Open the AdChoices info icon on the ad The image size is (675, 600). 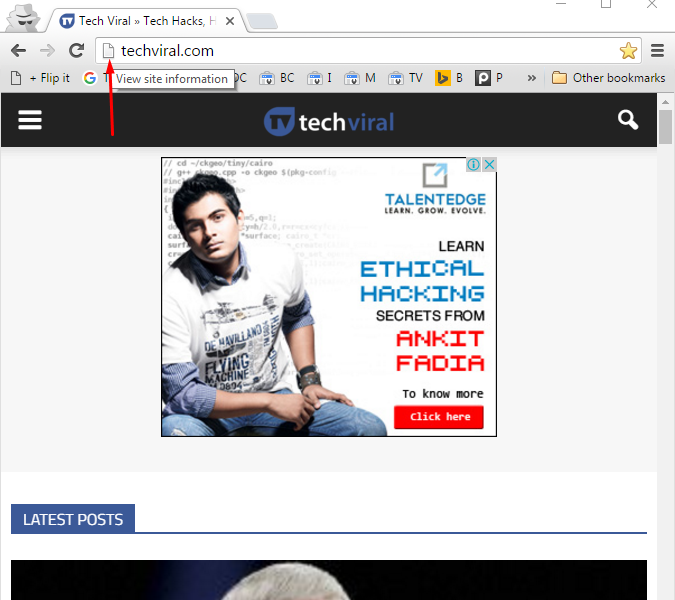click(474, 164)
